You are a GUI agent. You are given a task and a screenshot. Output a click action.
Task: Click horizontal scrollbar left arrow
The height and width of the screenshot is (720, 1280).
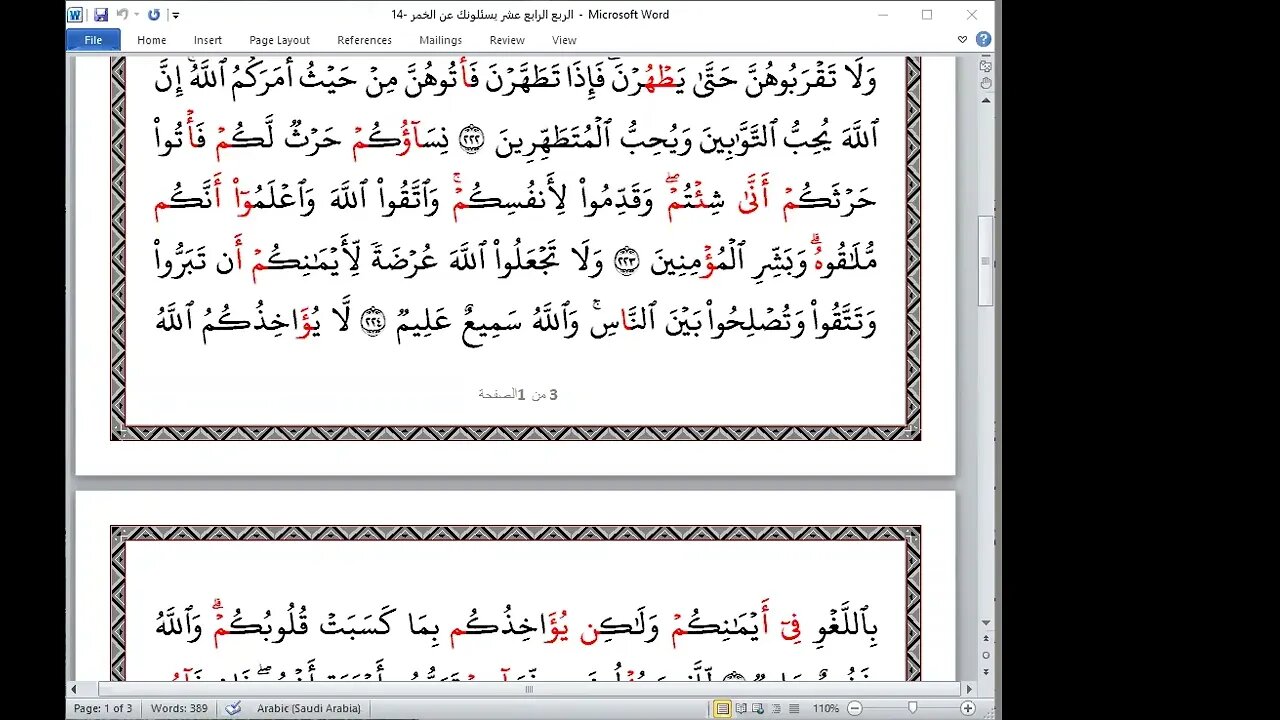(x=73, y=689)
